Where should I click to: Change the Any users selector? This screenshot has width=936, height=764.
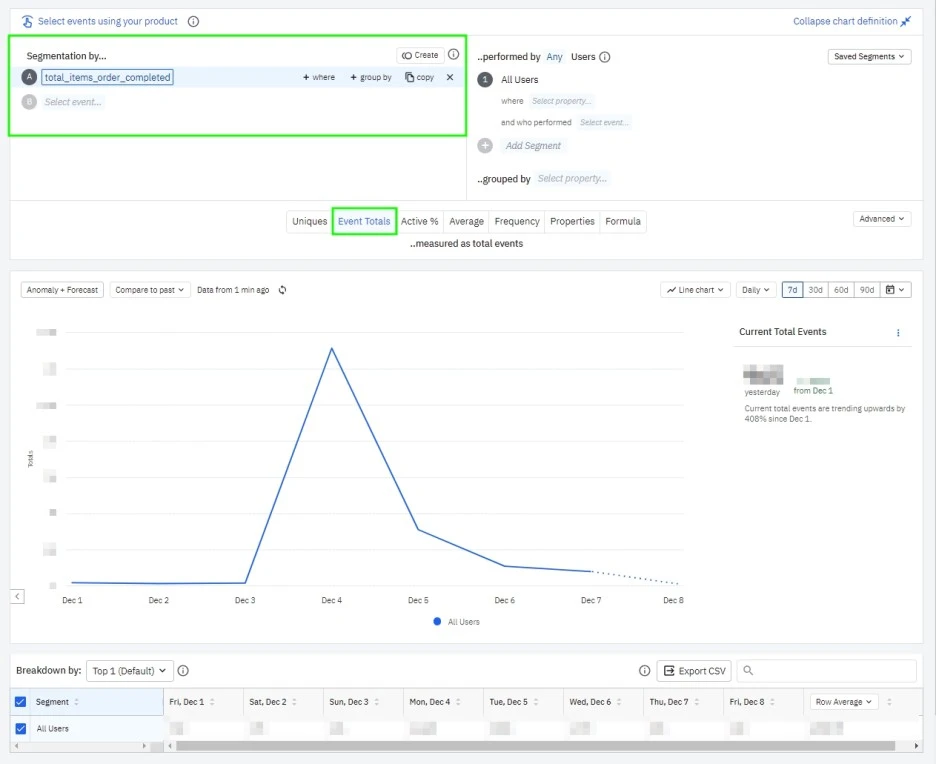coord(554,57)
